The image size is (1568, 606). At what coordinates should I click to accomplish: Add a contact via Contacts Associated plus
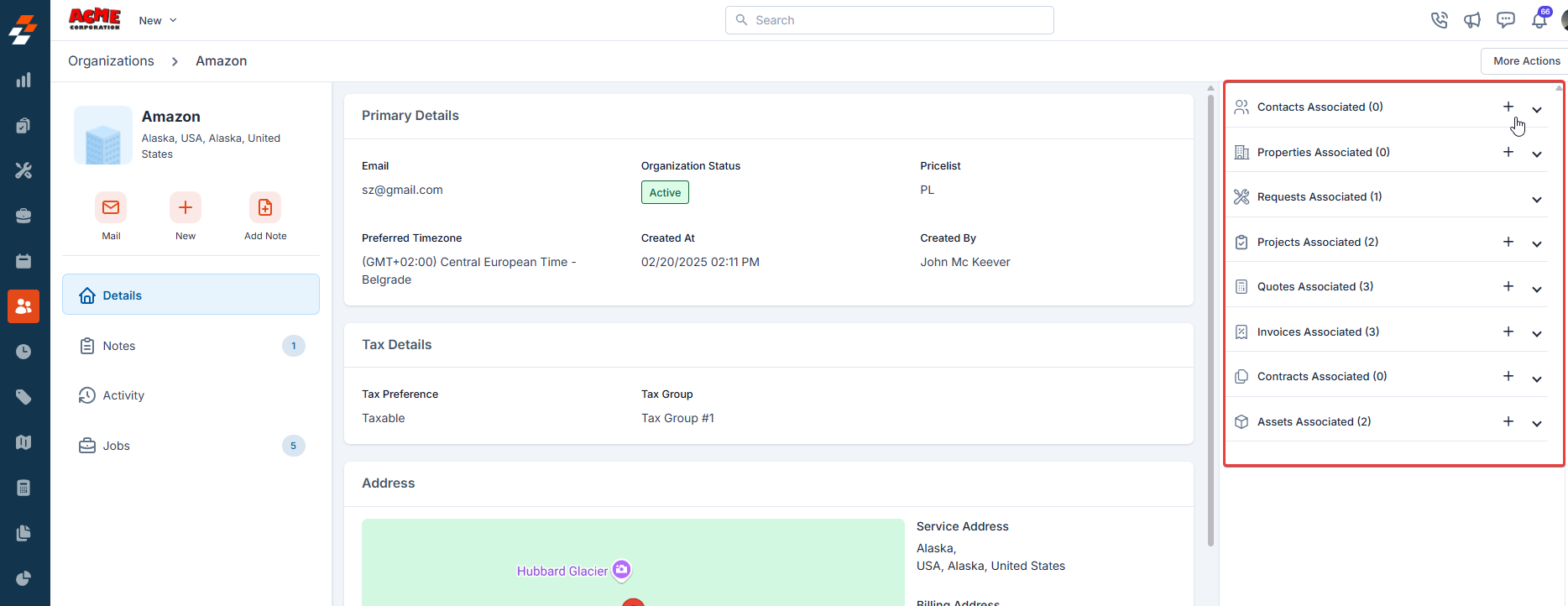click(x=1508, y=107)
